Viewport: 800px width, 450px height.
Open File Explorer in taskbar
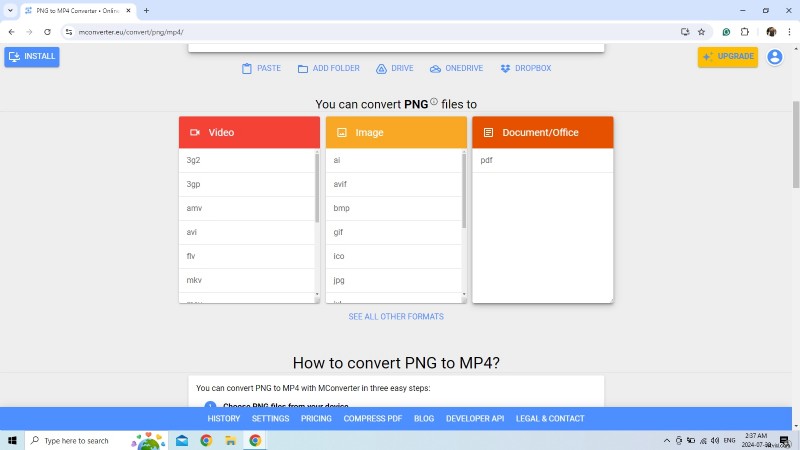pyautogui.click(x=231, y=440)
